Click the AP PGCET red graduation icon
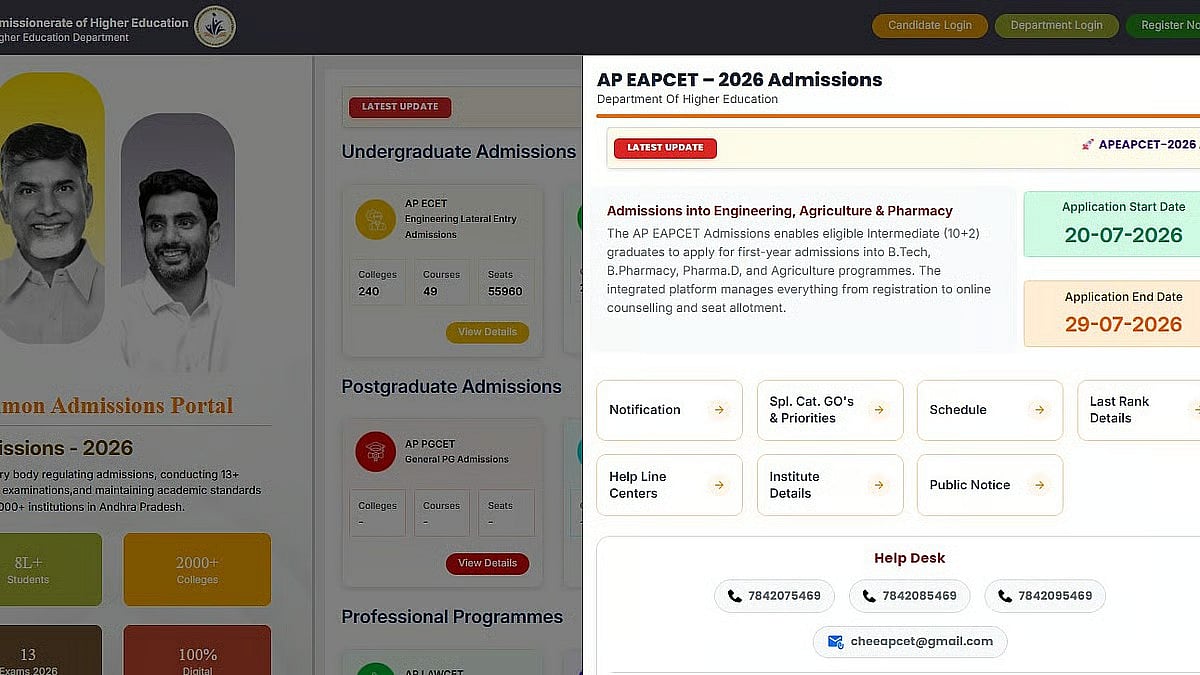Viewport: 1200px width, 675px height. pos(376,451)
